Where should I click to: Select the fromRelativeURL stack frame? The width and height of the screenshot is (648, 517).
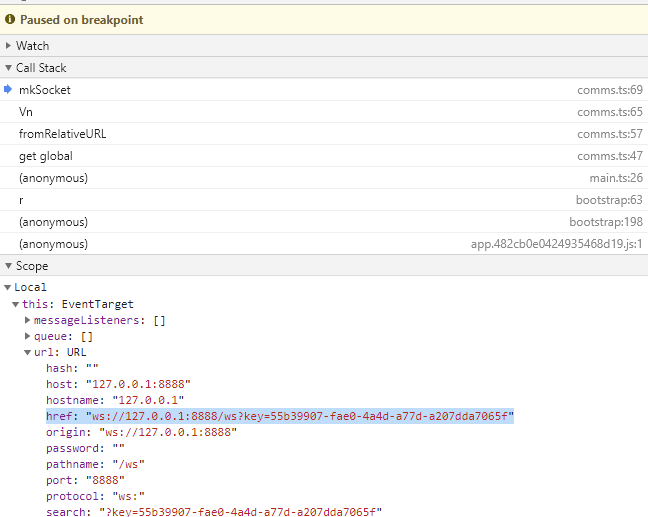coord(324,133)
